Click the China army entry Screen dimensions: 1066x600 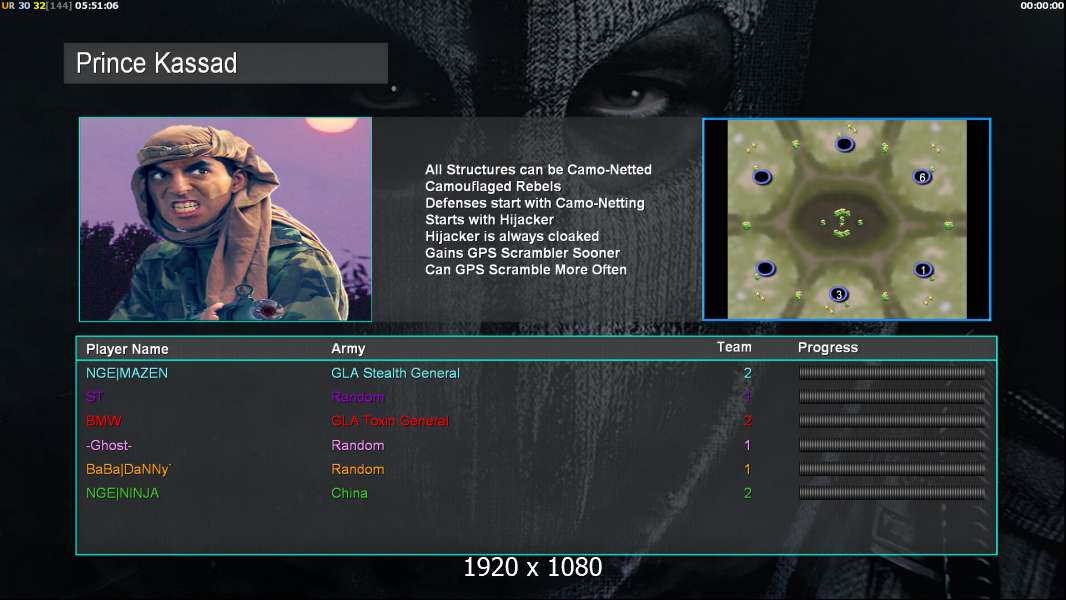click(349, 493)
